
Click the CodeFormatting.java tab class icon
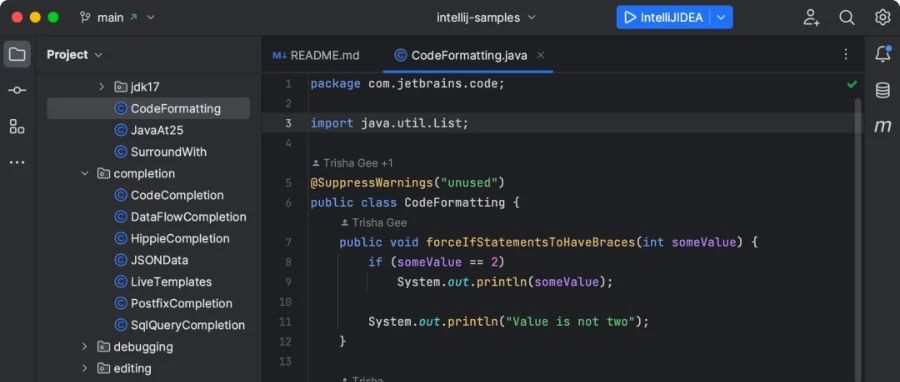click(x=401, y=55)
